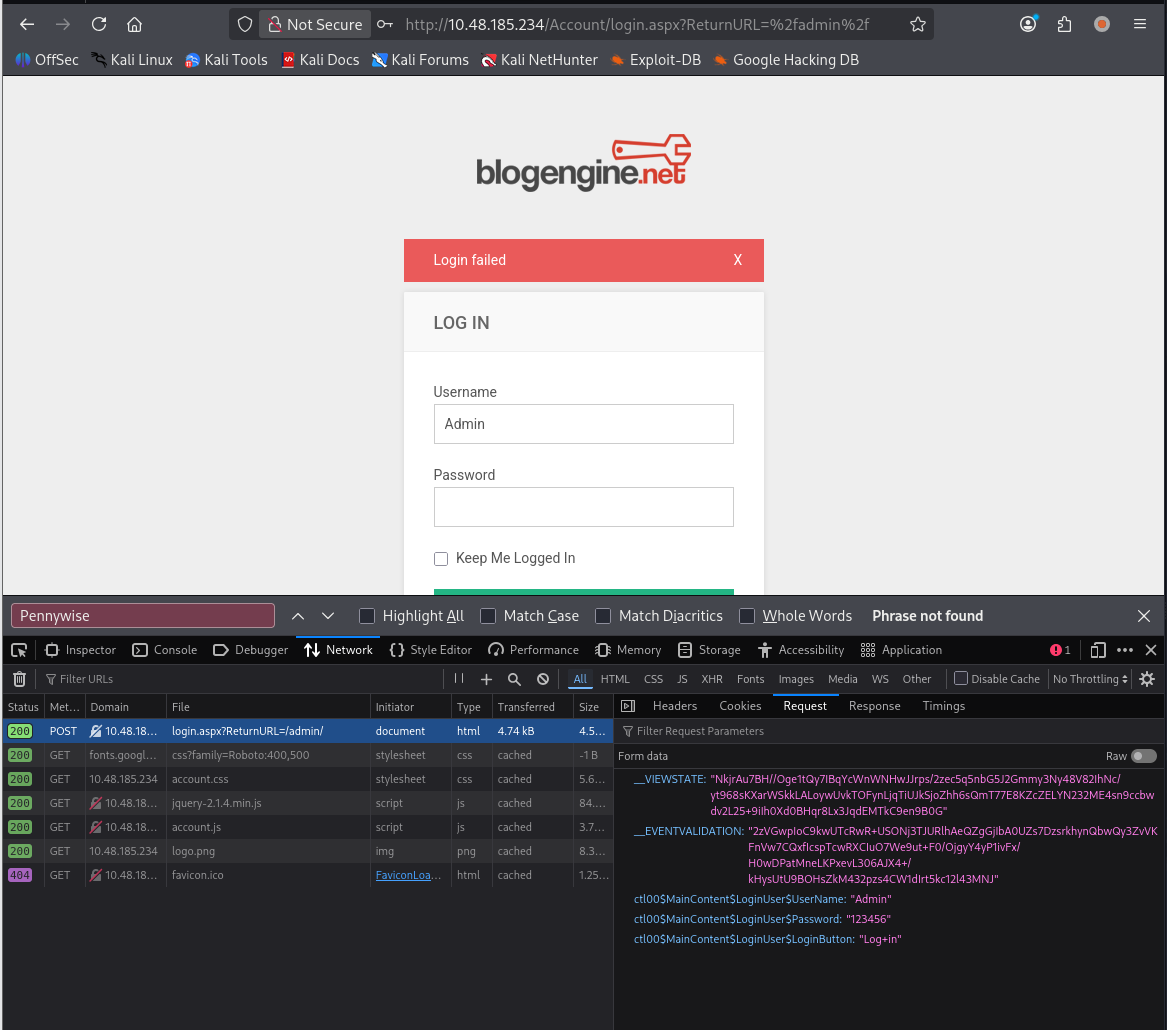
Task: Check the Highlight All option
Action: pyautogui.click(x=367, y=616)
